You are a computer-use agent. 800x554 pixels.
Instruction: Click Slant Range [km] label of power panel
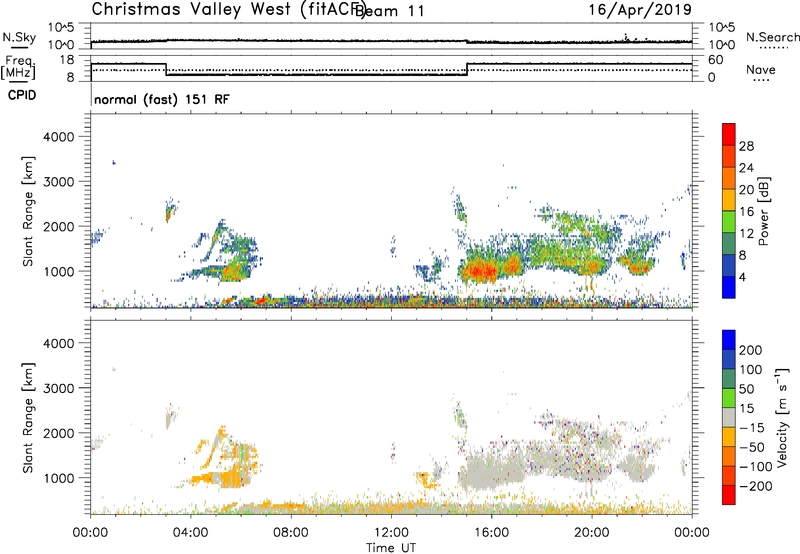tap(28, 211)
